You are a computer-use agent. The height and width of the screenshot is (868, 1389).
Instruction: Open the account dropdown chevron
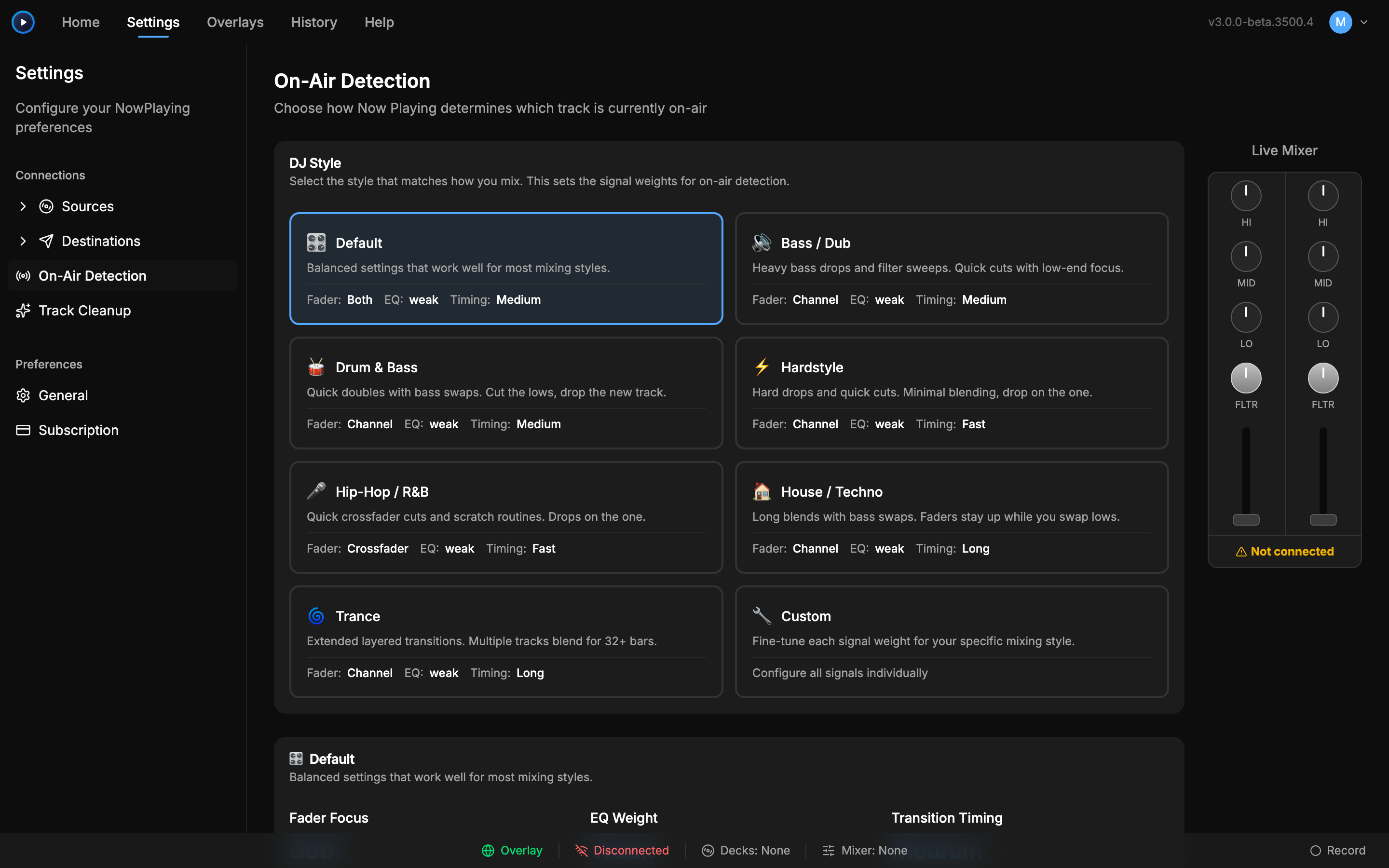tap(1364, 22)
